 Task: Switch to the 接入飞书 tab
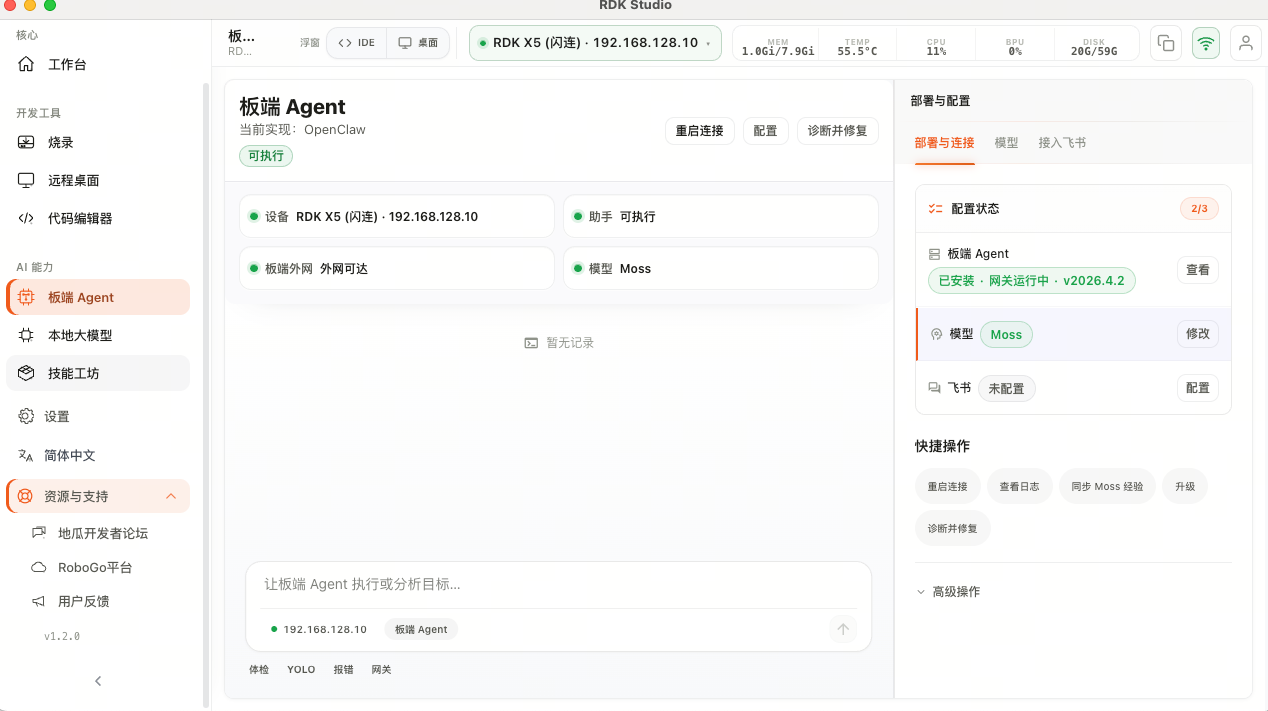click(1062, 143)
